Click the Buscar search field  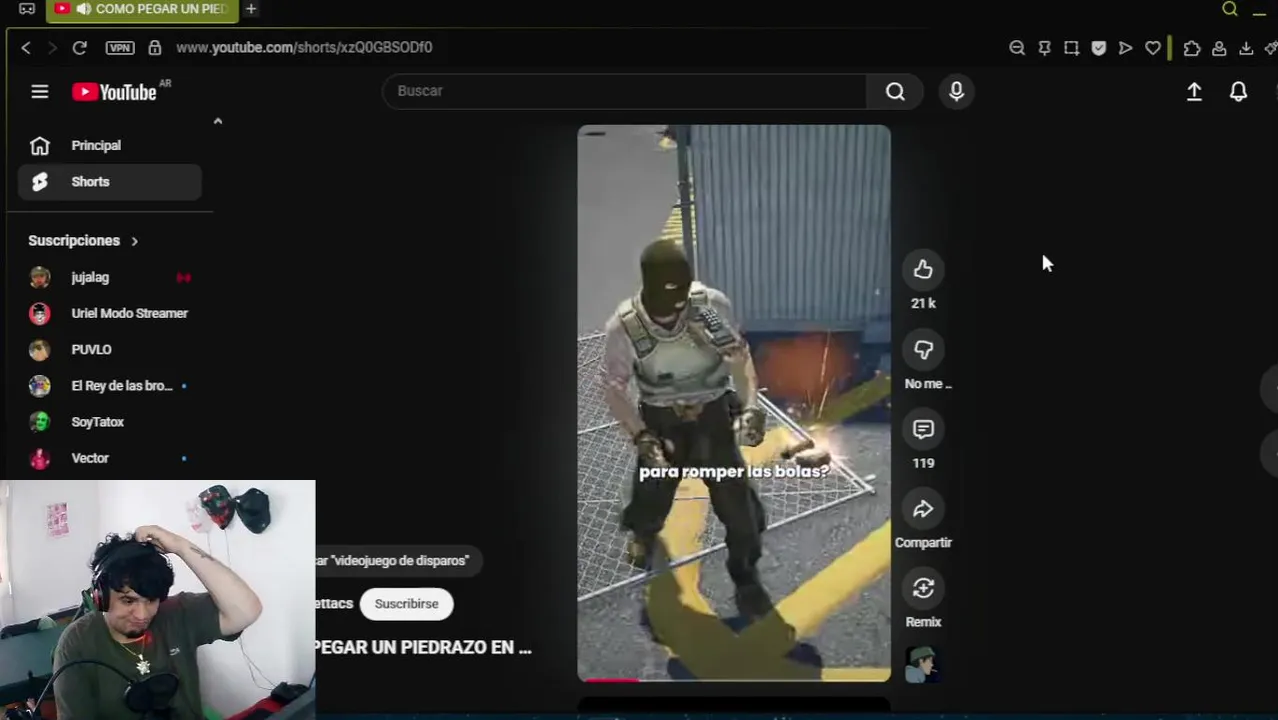pos(625,91)
